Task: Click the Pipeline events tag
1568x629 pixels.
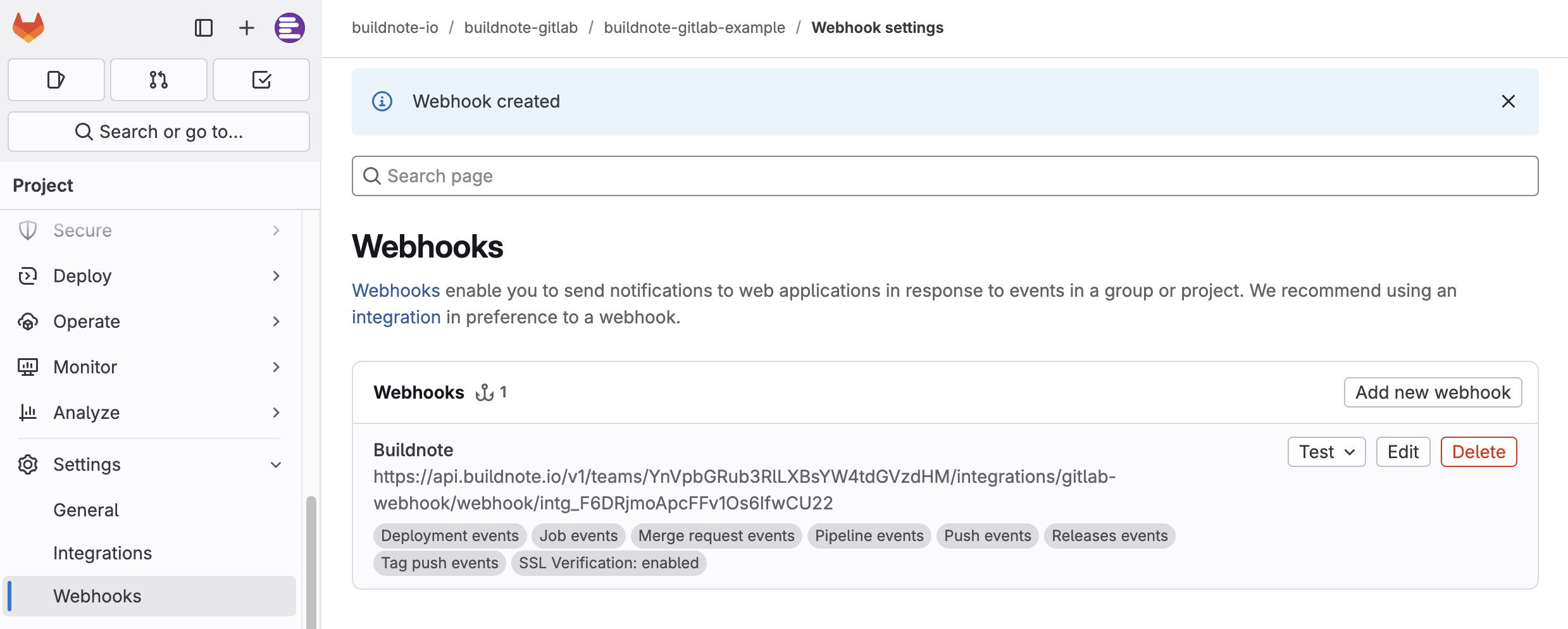Action: tap(869, 536)
